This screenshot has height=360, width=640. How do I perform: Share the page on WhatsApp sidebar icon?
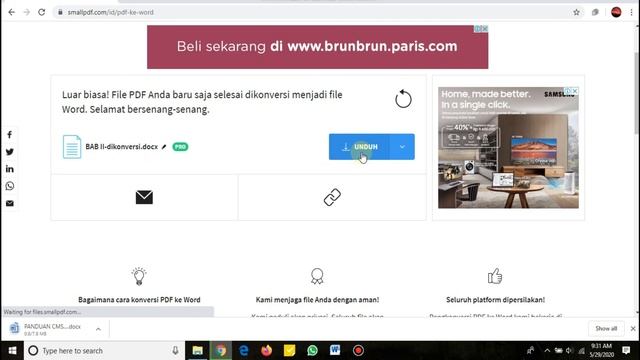coord(10,186)
